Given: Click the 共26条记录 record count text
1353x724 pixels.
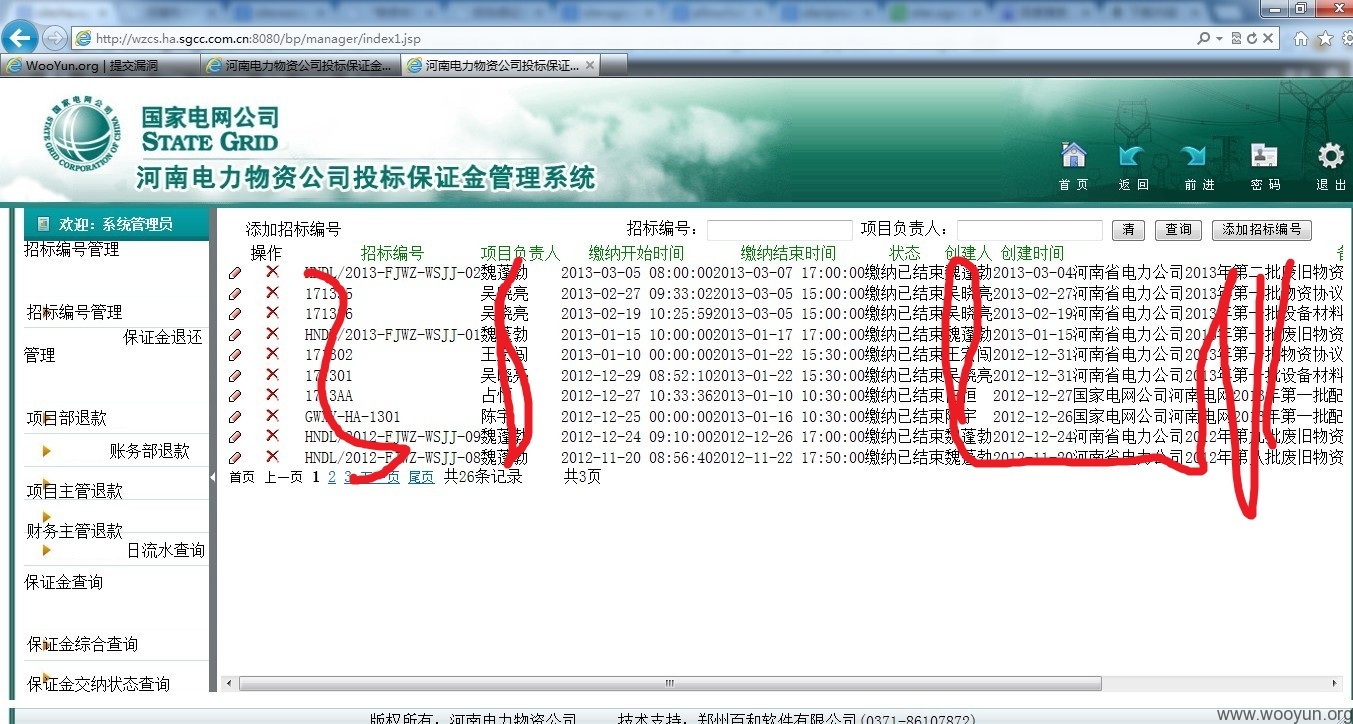Looking at the screenshot, I should tap(483, 477).
